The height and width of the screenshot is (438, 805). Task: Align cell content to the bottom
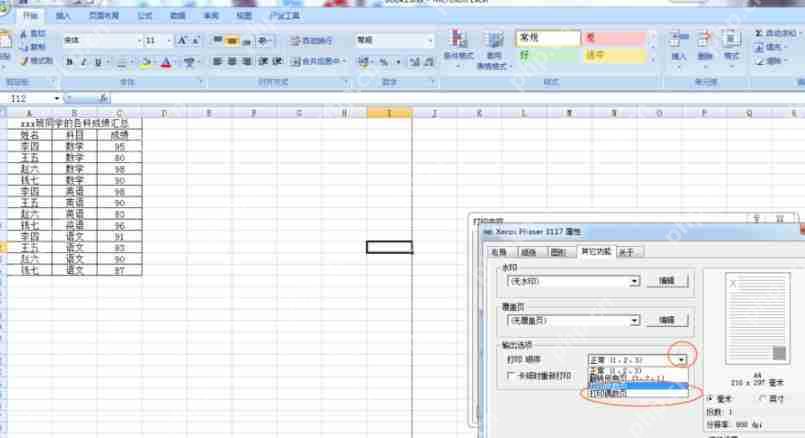[x=246, y=40]
